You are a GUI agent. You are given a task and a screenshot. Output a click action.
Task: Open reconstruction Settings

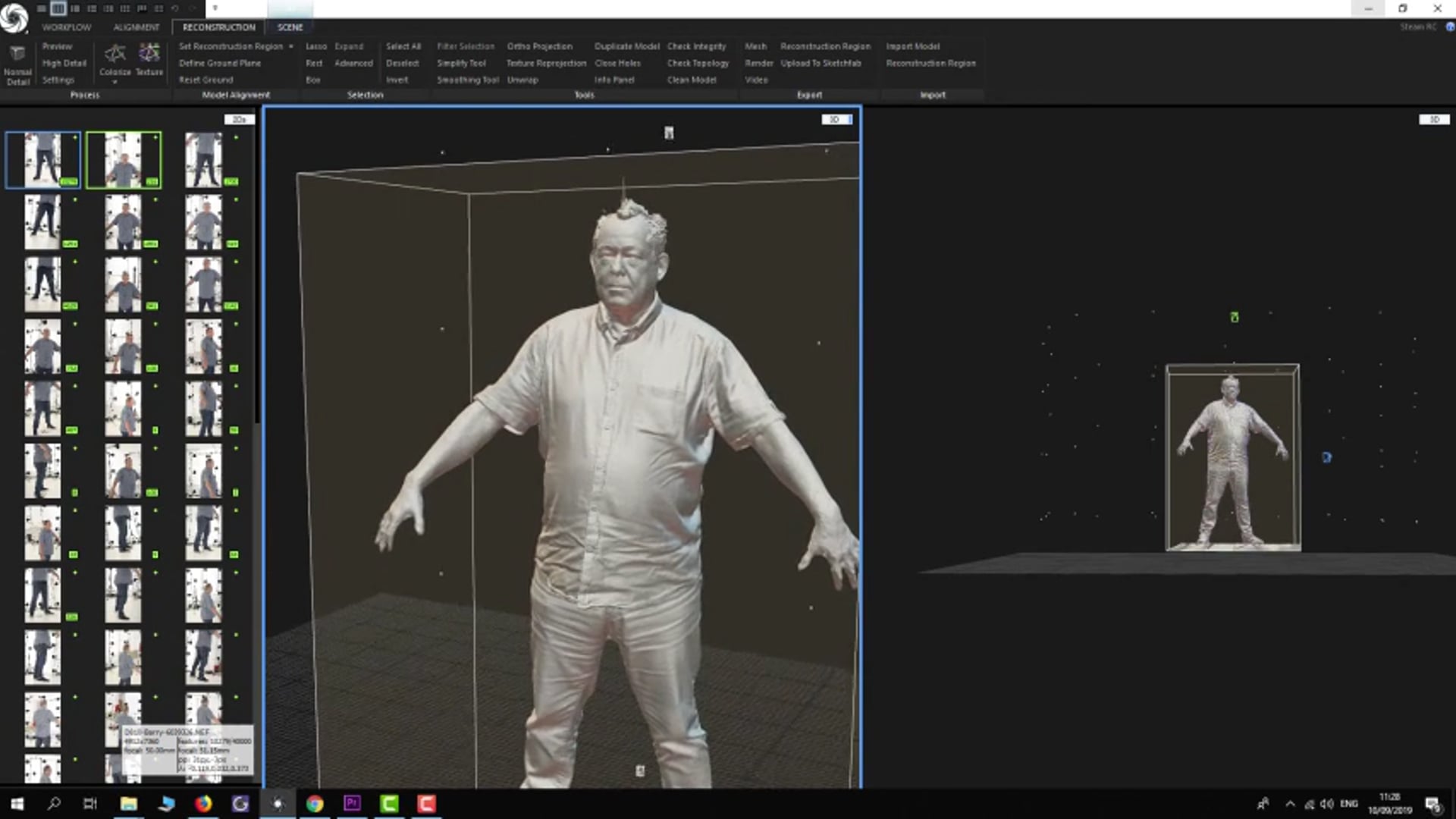pyautogui.click(x=58, y=80)
